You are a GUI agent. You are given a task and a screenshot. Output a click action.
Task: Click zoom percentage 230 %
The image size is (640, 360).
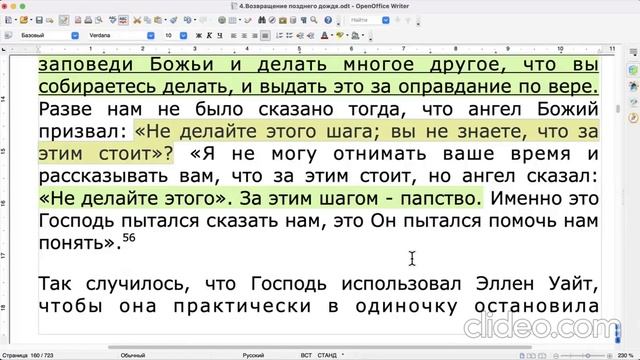pos(626,356)
